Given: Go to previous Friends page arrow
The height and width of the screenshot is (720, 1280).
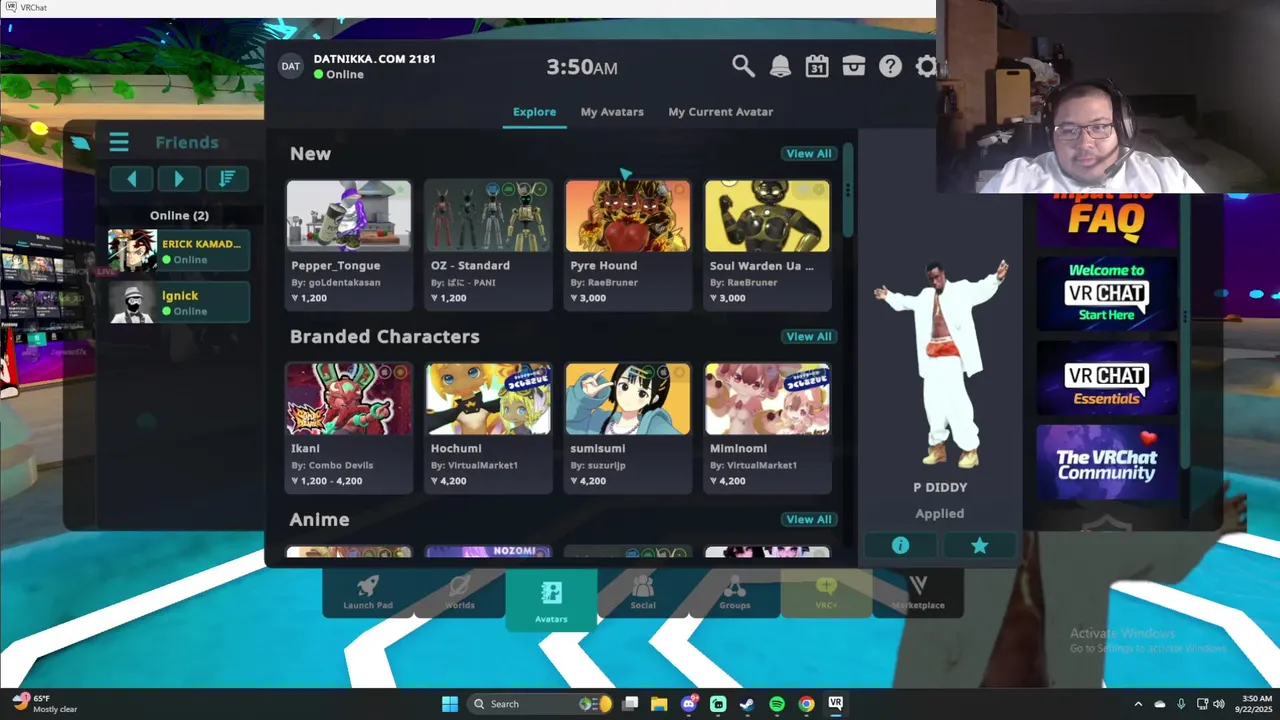Looking at the screenshot, I should click(x=131, y=179).
